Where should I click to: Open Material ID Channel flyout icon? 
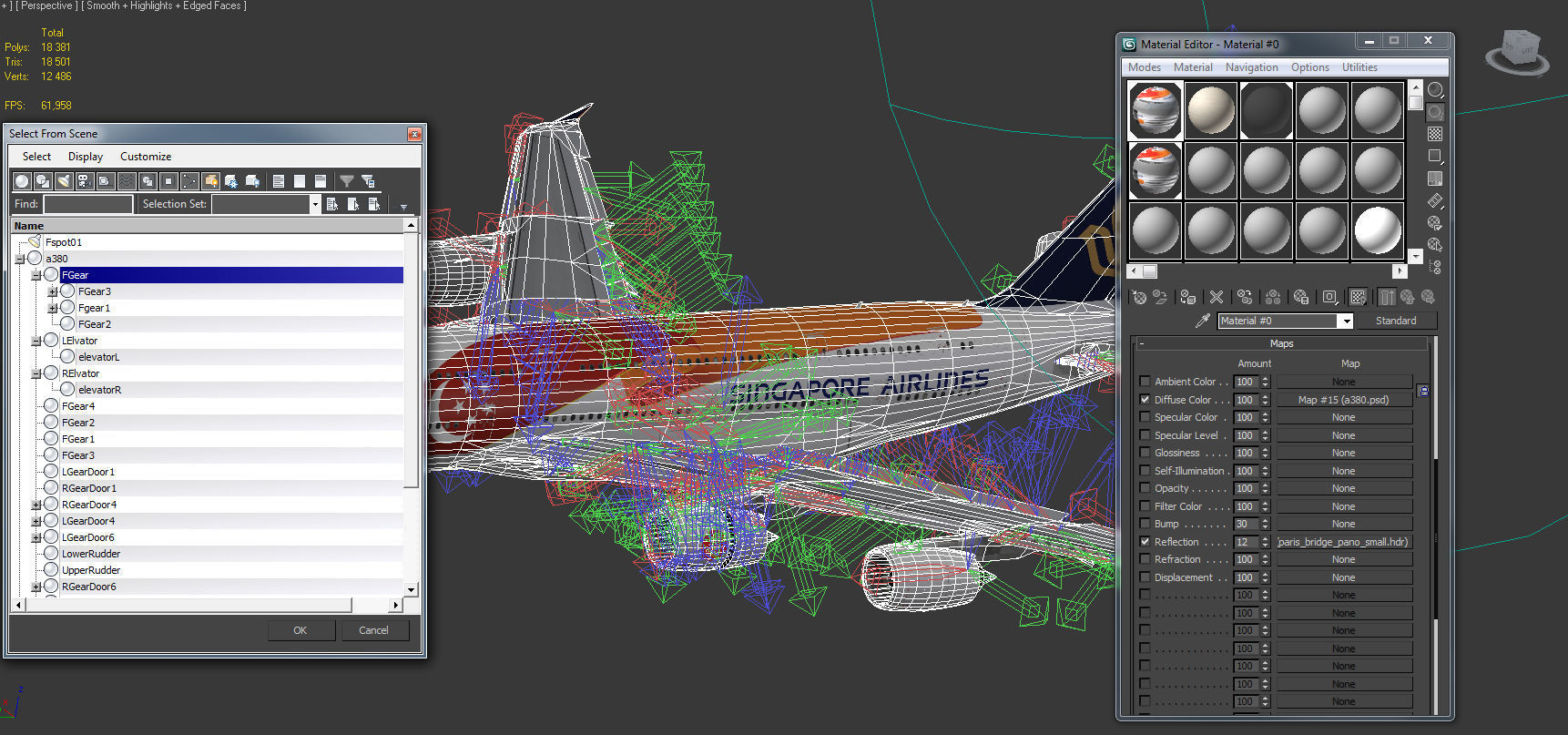[x=1330, y=297]
